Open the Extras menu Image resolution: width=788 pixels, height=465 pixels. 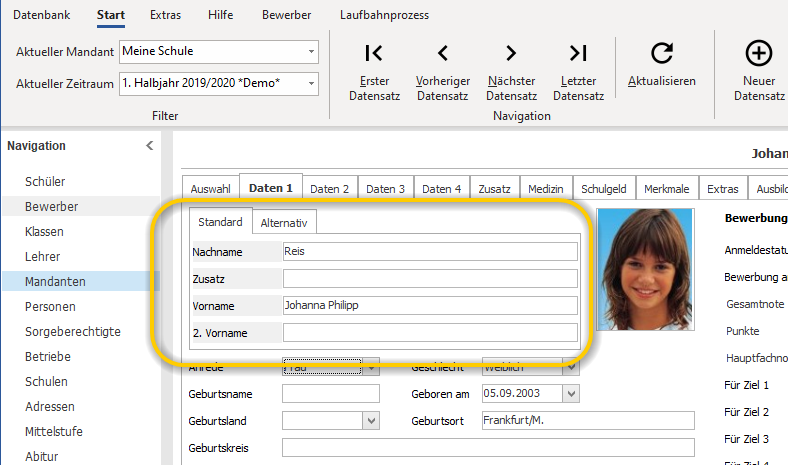(x=165, y=15)
